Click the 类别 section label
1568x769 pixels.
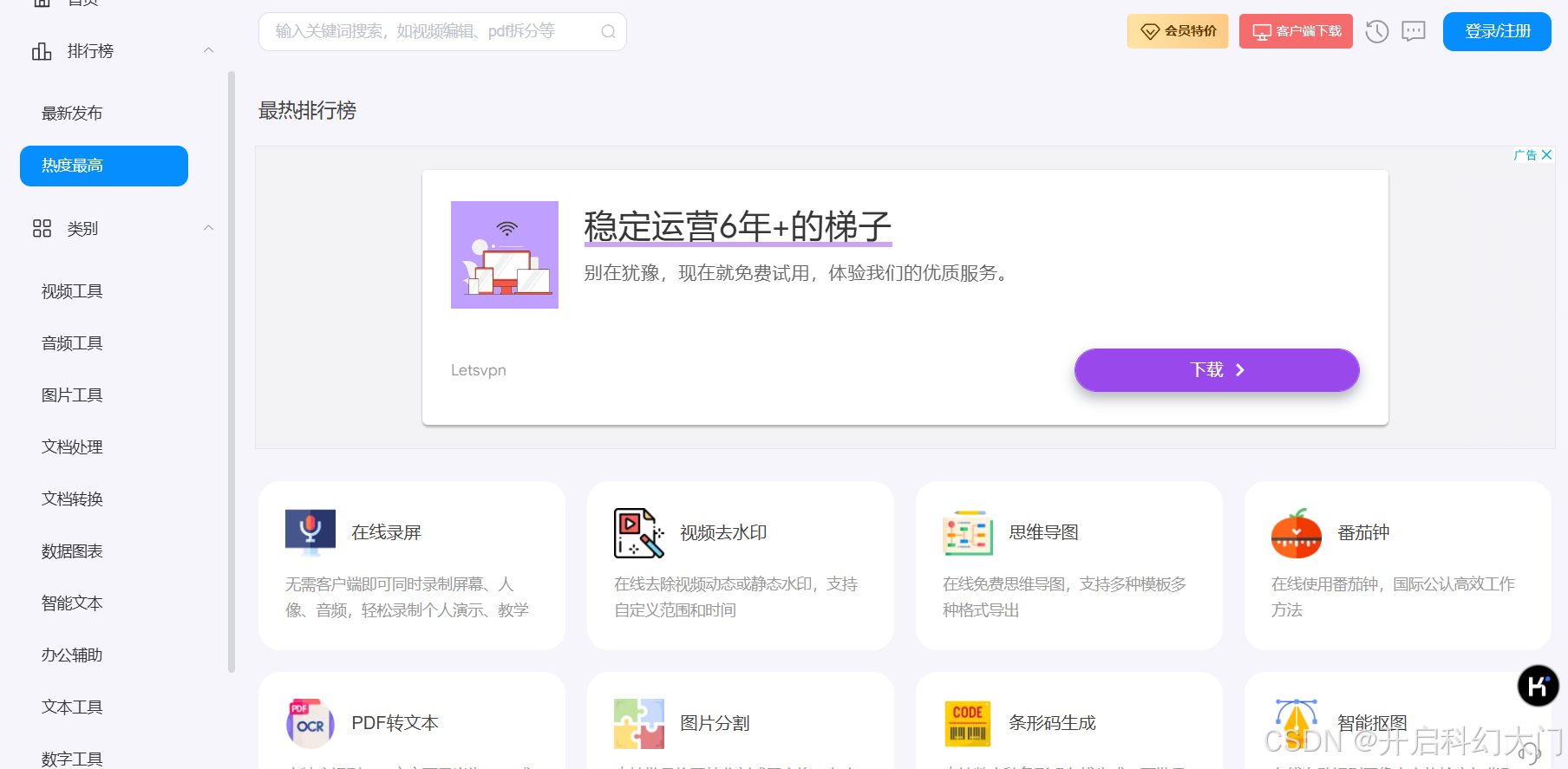click(x=82, y=229)
